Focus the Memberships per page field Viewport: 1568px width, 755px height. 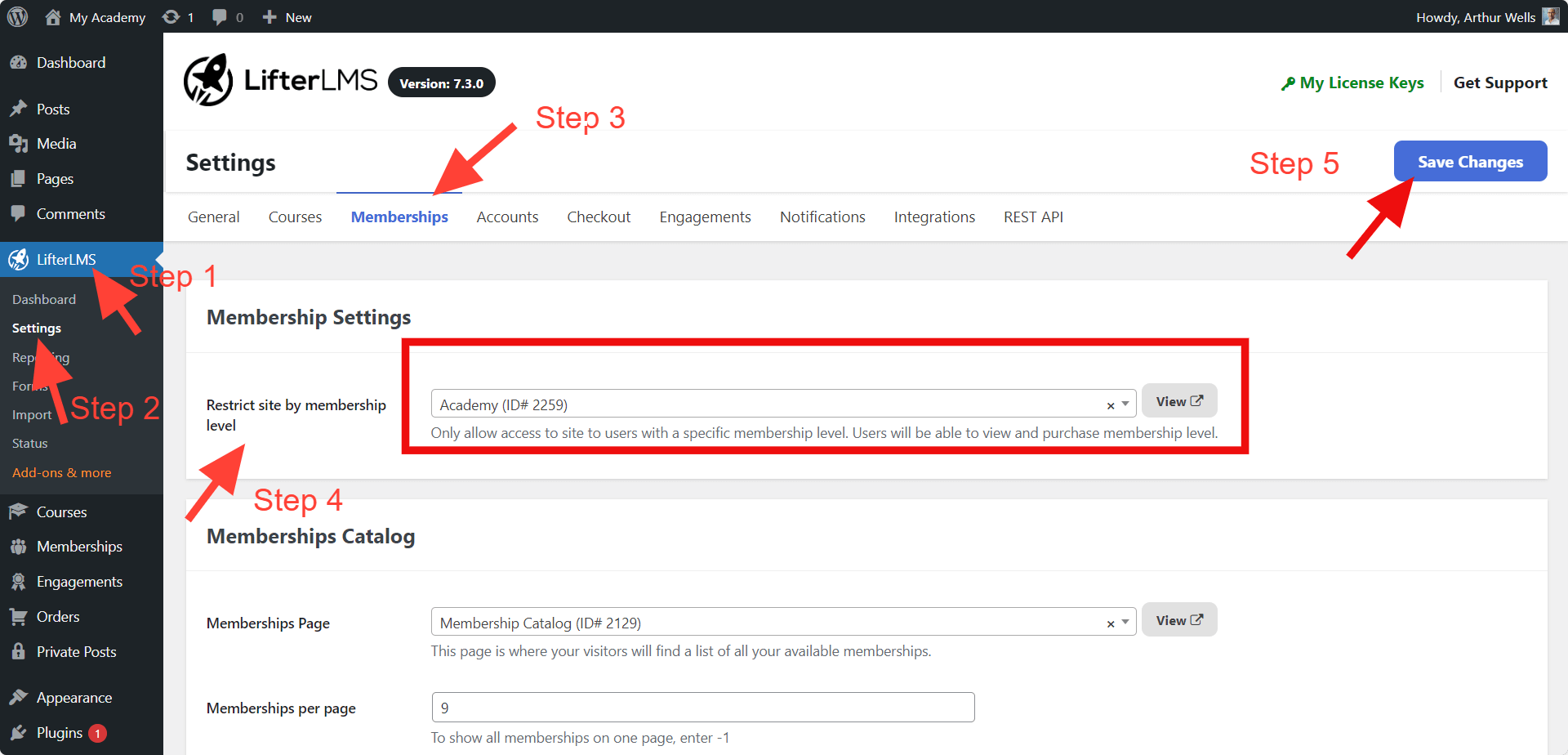(703, 708)
